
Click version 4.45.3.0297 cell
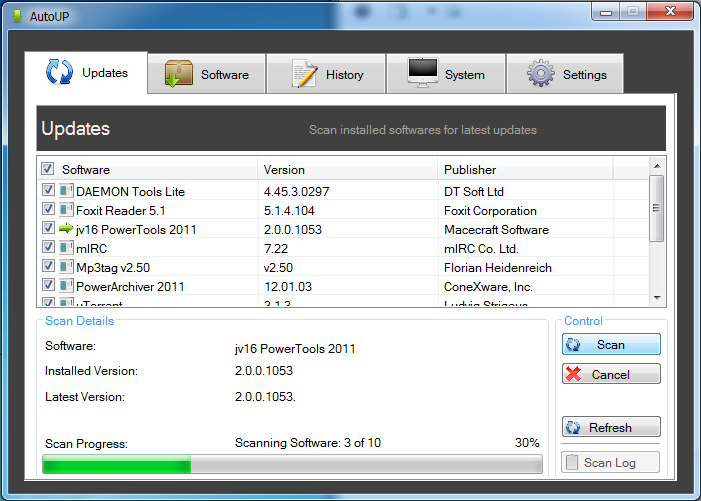click(x=296, y=192)
